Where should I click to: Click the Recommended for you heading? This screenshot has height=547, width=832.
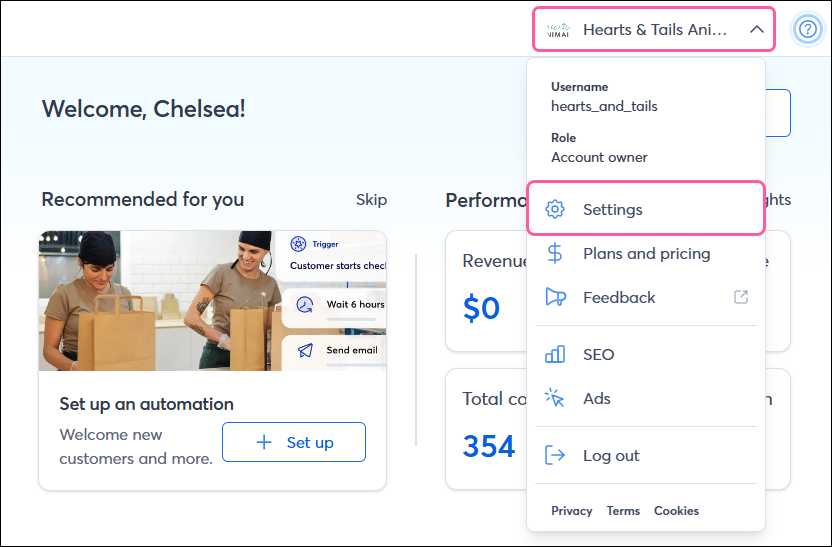point(143,199)
